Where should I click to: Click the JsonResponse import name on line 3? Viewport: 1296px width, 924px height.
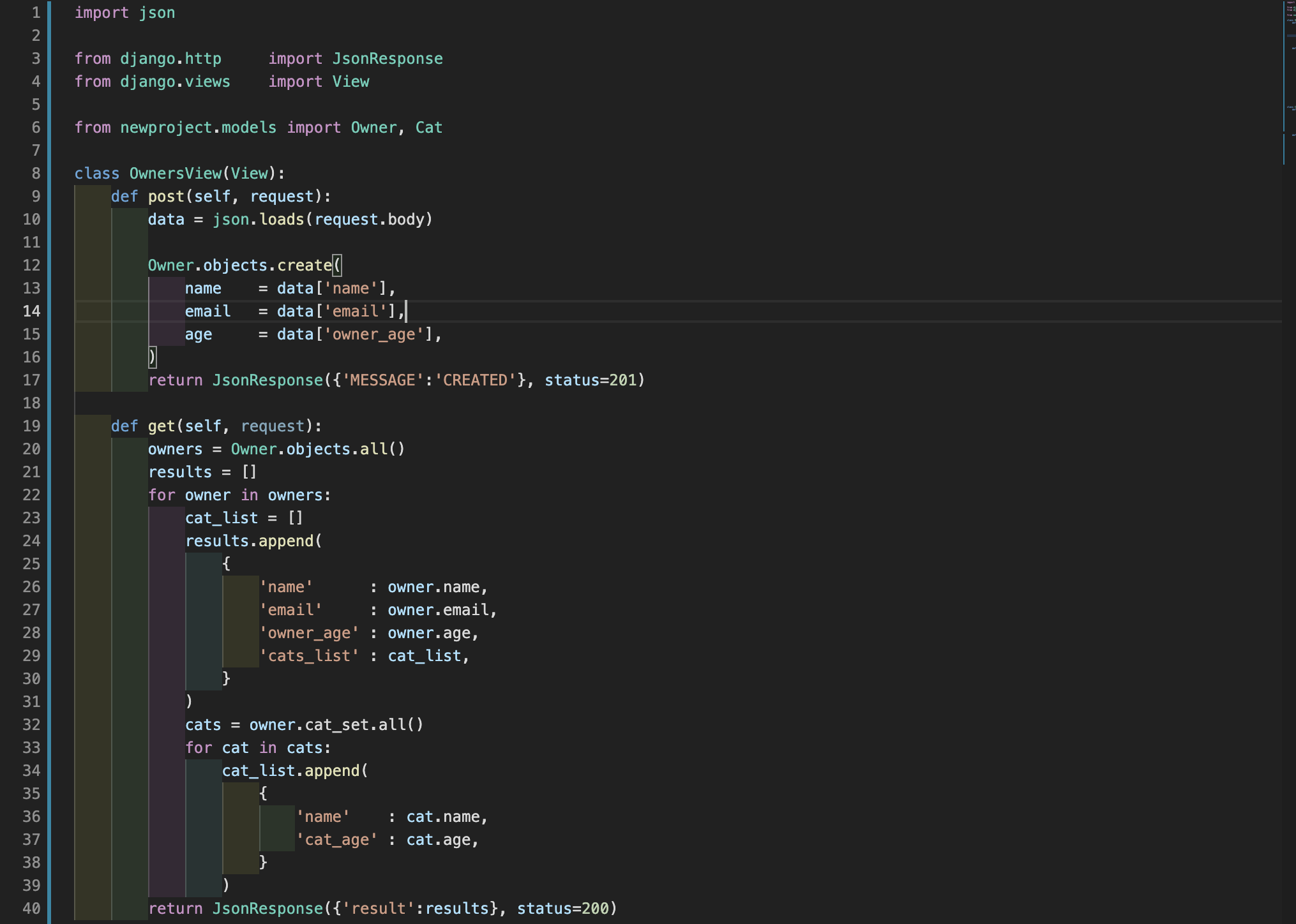click(387, 59)
